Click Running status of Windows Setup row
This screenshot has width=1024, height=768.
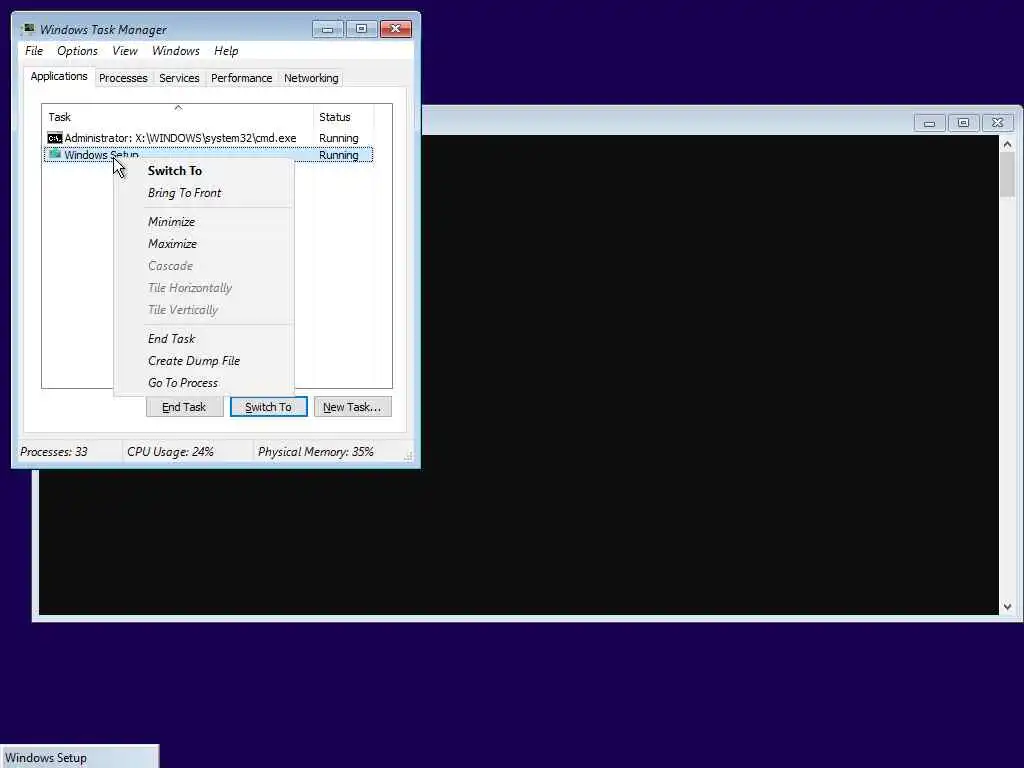pos(338,155)
